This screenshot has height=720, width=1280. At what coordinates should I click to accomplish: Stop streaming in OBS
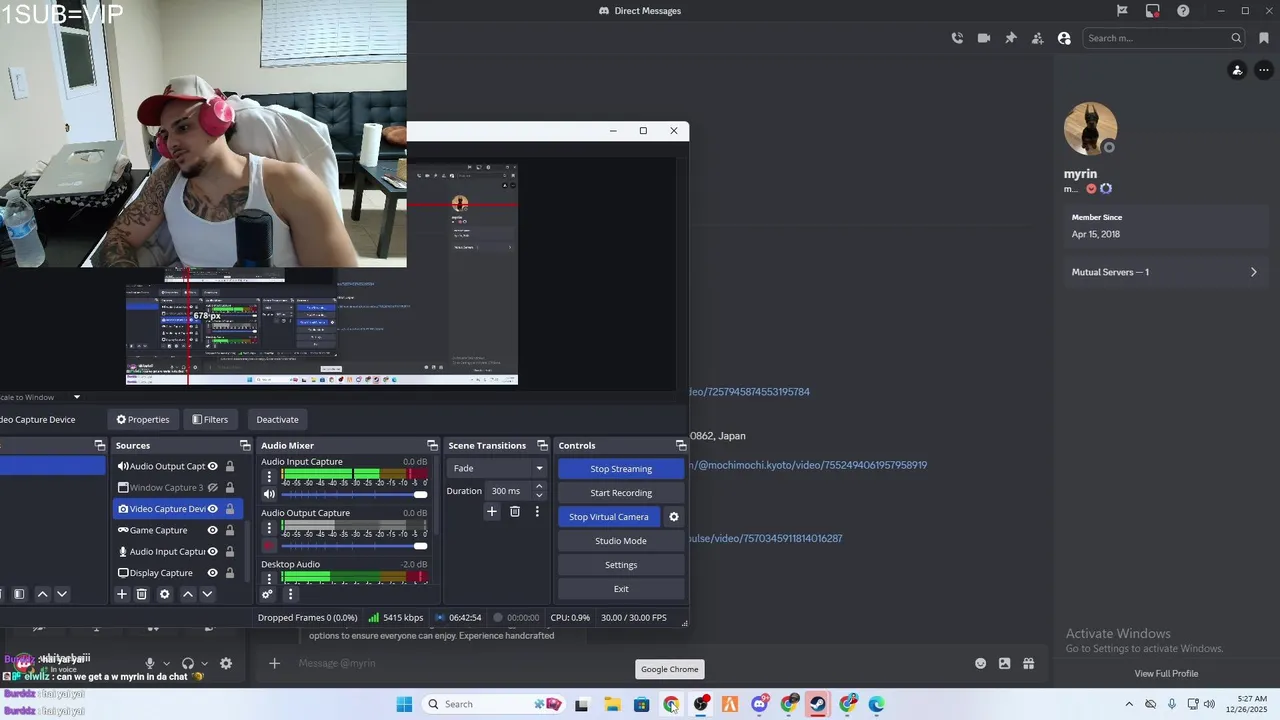[621, 468]
